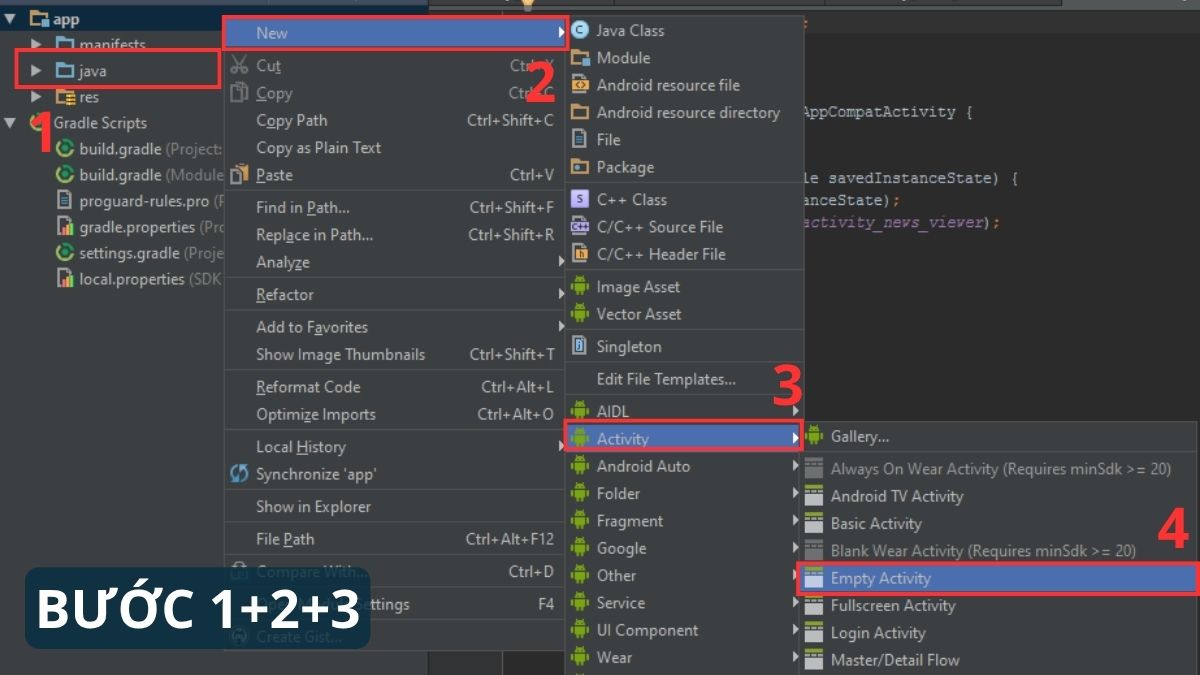The height and width of the screenshot is (675, 1200).
Task: Collapse the Gradle Scripts node
Action: (x=11, y=123)
